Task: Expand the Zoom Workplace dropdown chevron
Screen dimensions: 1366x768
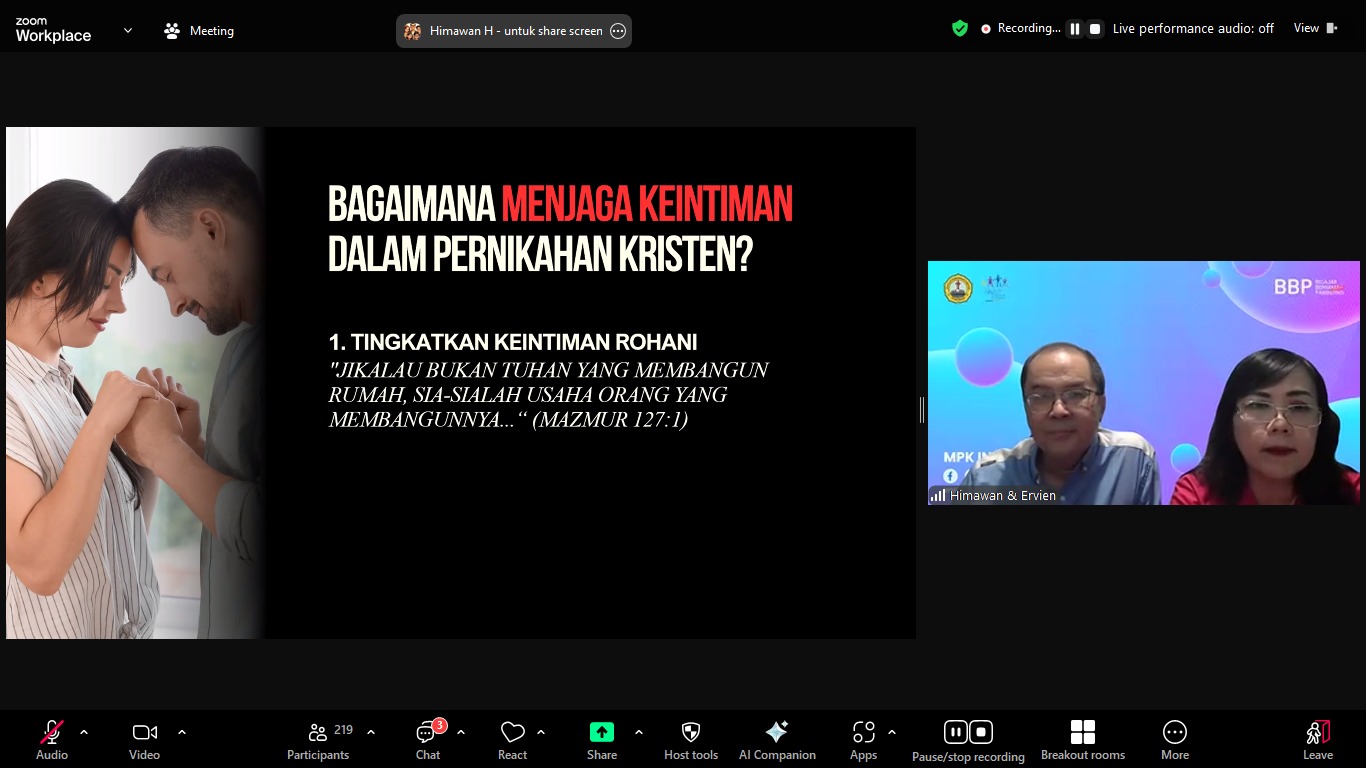Action: (127, 31)
